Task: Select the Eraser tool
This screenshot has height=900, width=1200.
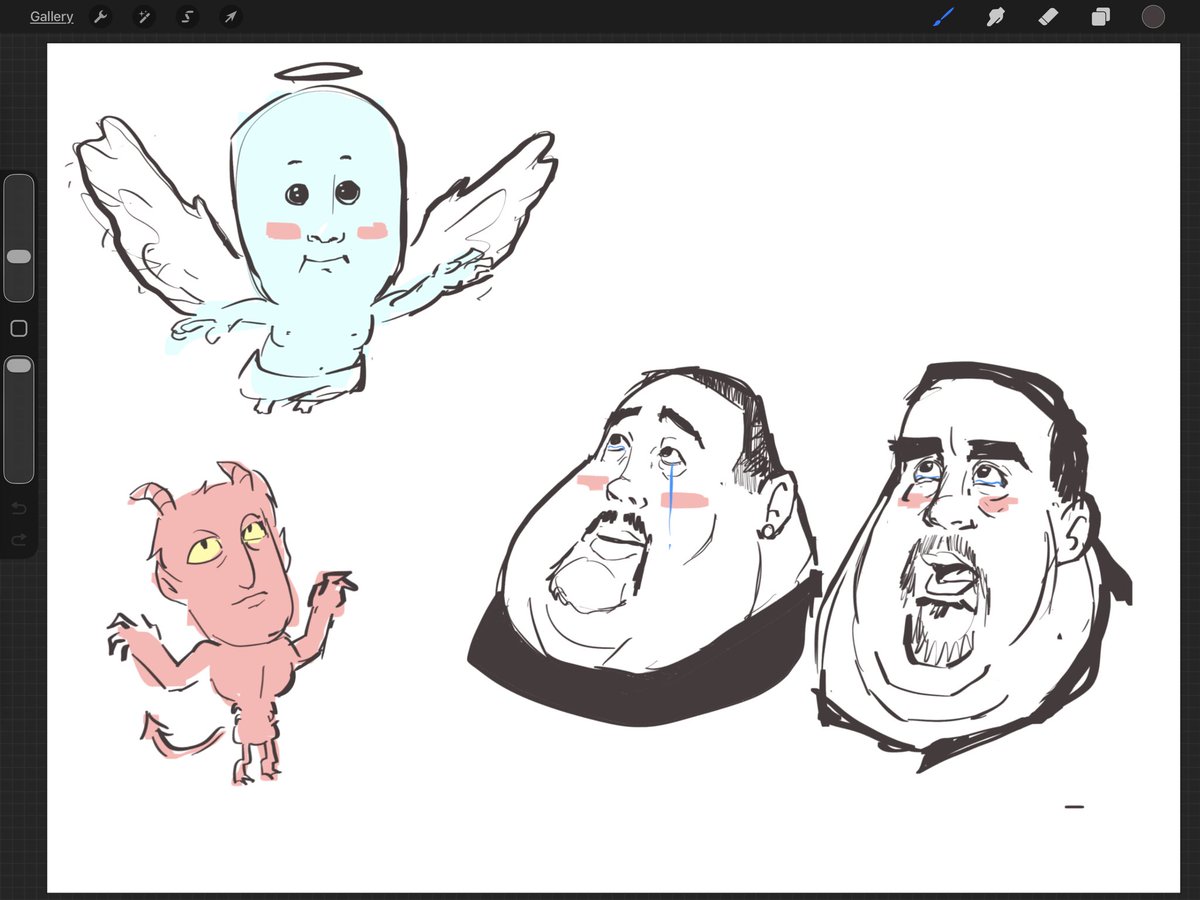Action: pyautogui.click(x=1048, y=16)
